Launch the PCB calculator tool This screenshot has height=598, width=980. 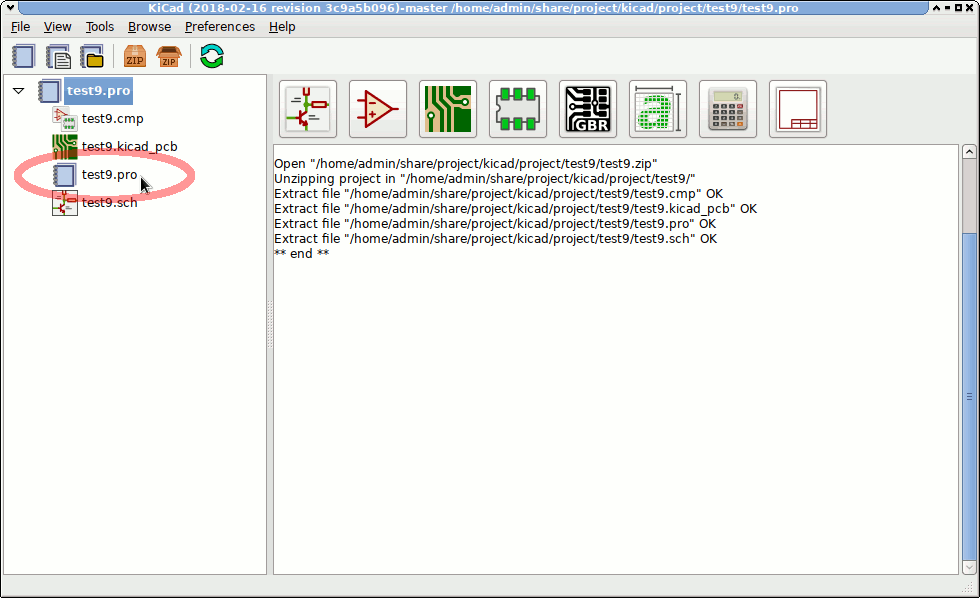[727, 109]
